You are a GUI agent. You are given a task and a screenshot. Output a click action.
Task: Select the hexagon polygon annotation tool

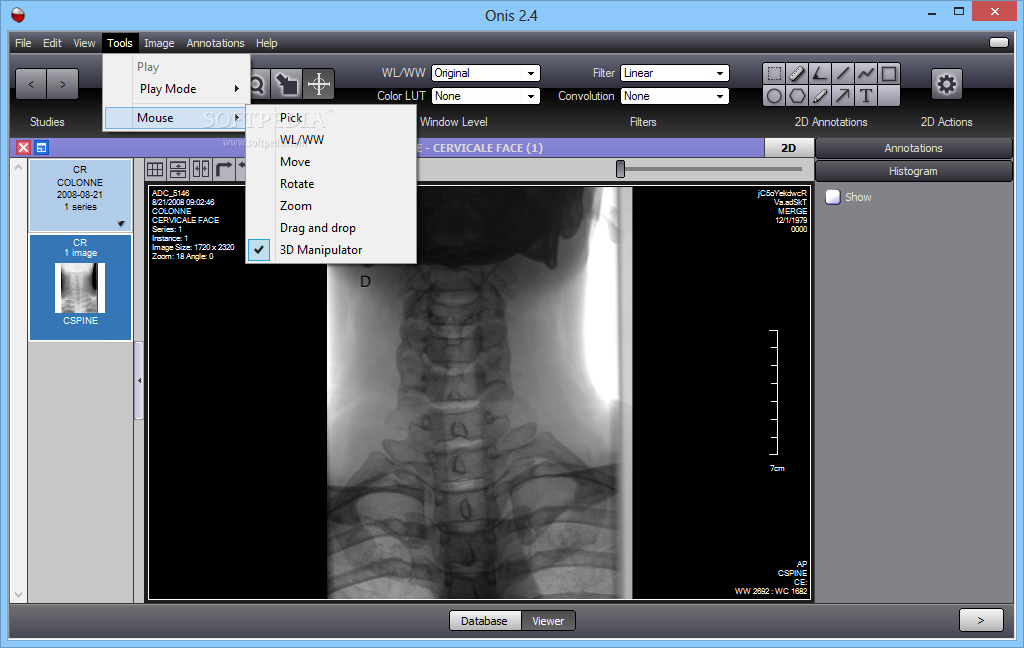pos(797,96)
